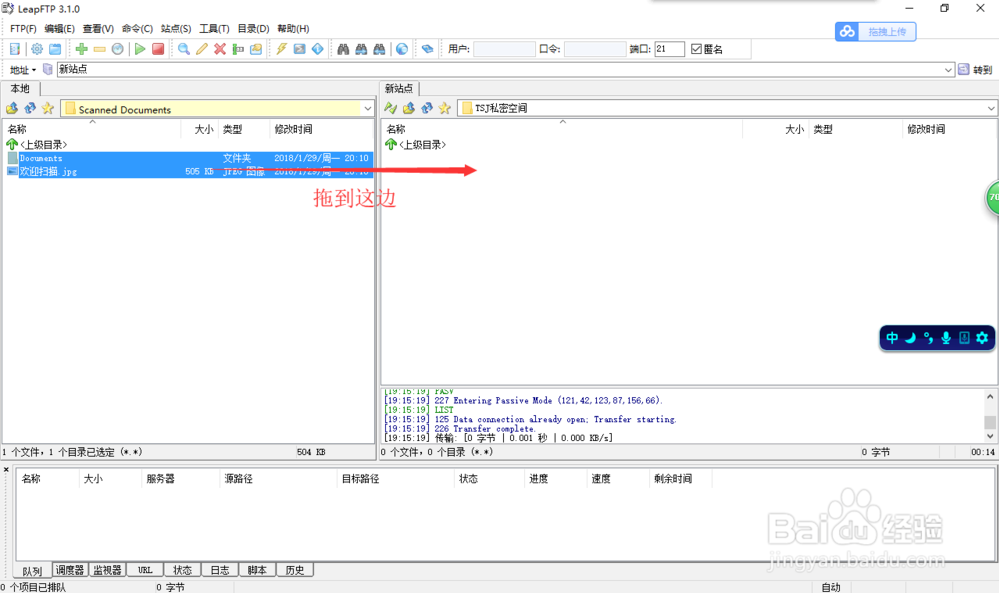Viewport: 999px width, 593px height.
Task: Expand the Scanned Documents local path dropdown
Action: (x=367, y=109)
